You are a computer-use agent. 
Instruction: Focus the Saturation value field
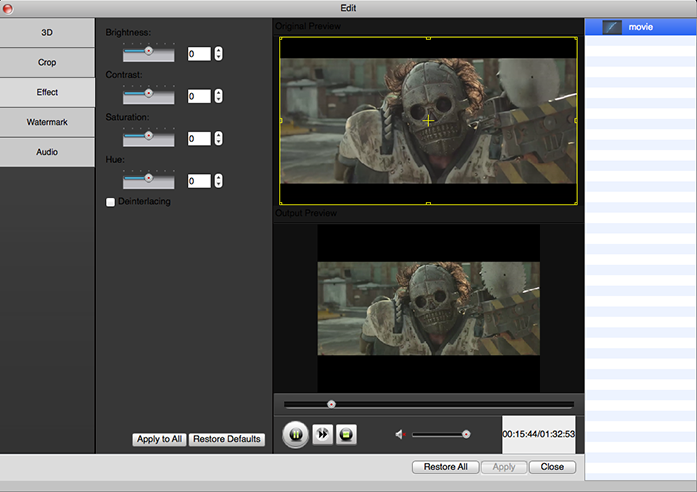[x=199, y=138]
